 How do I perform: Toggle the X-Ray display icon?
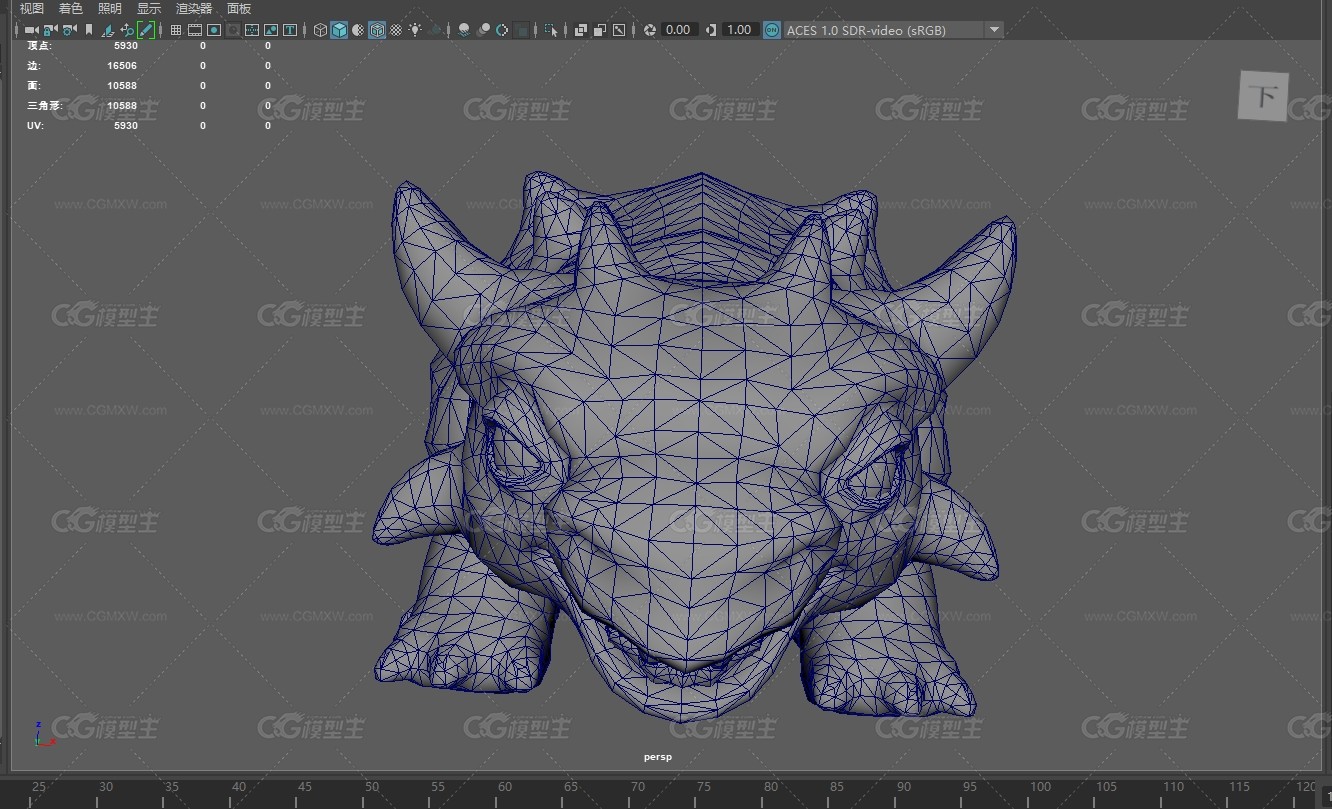pos(581,30)
